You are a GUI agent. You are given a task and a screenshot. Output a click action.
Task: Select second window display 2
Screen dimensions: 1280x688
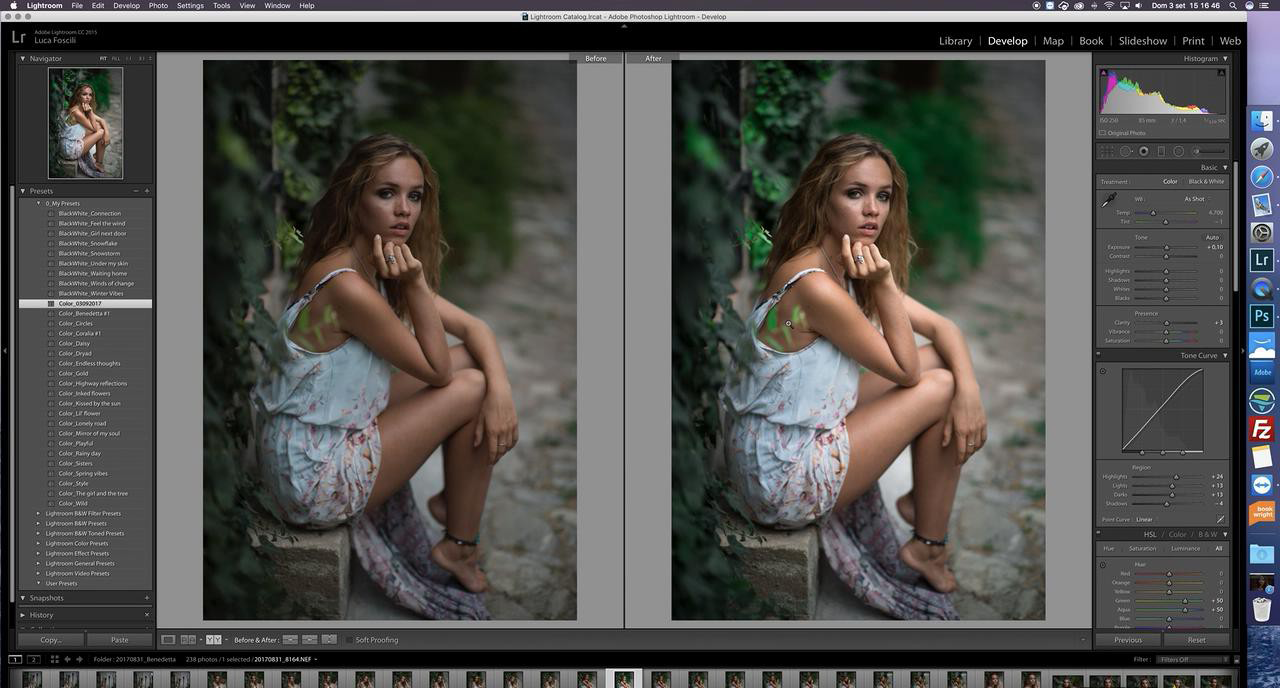(33, 659)
